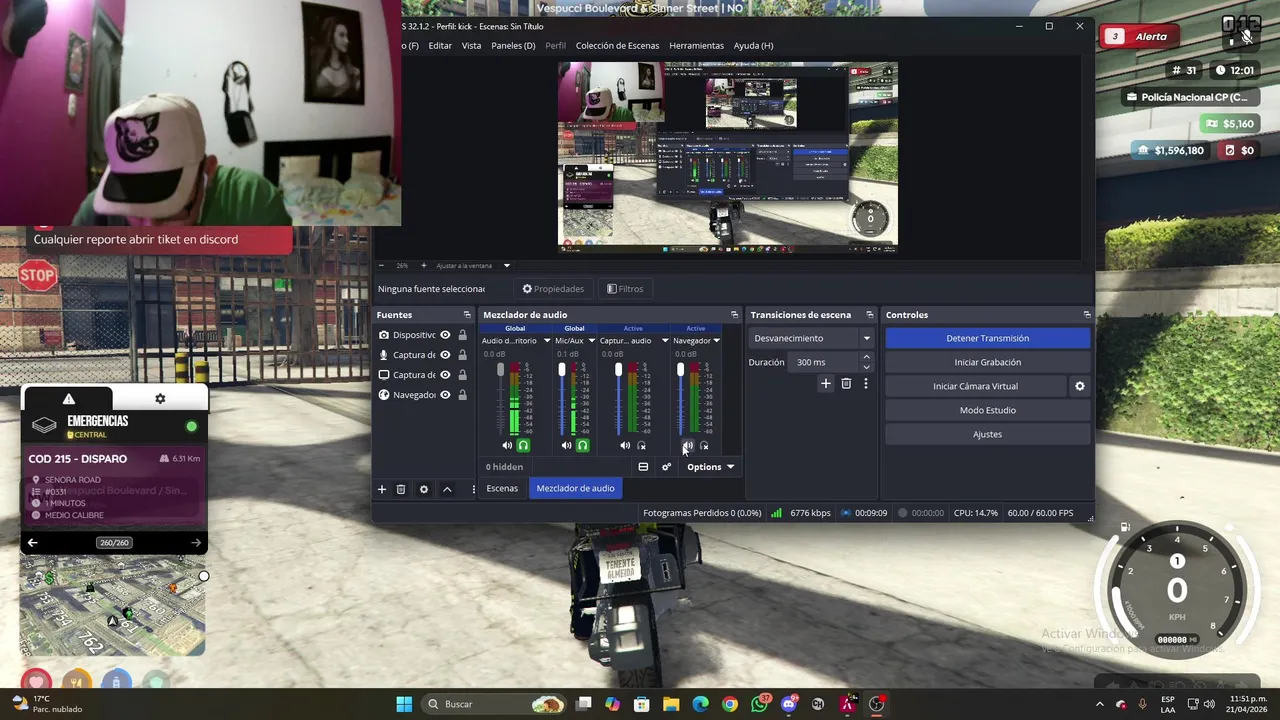
Task: Click the Mic/Aux volume fader
Action: tap(562, 370)
